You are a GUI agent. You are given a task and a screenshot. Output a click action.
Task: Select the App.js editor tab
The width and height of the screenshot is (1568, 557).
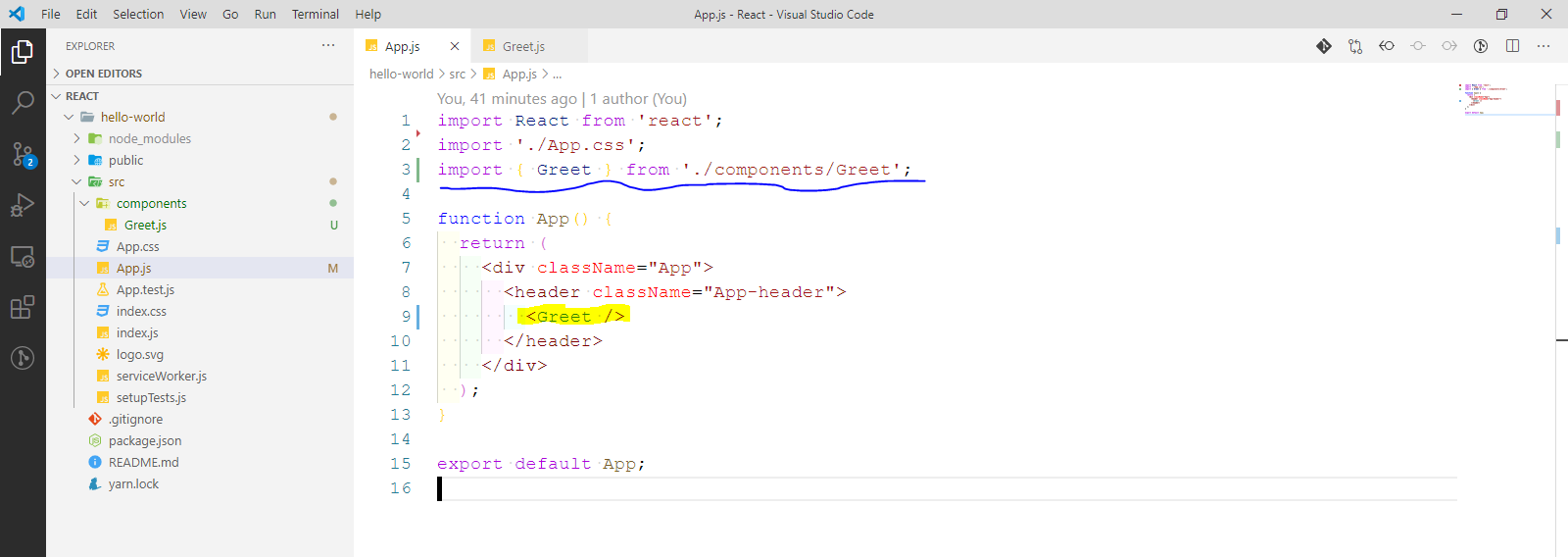[413, 46]
